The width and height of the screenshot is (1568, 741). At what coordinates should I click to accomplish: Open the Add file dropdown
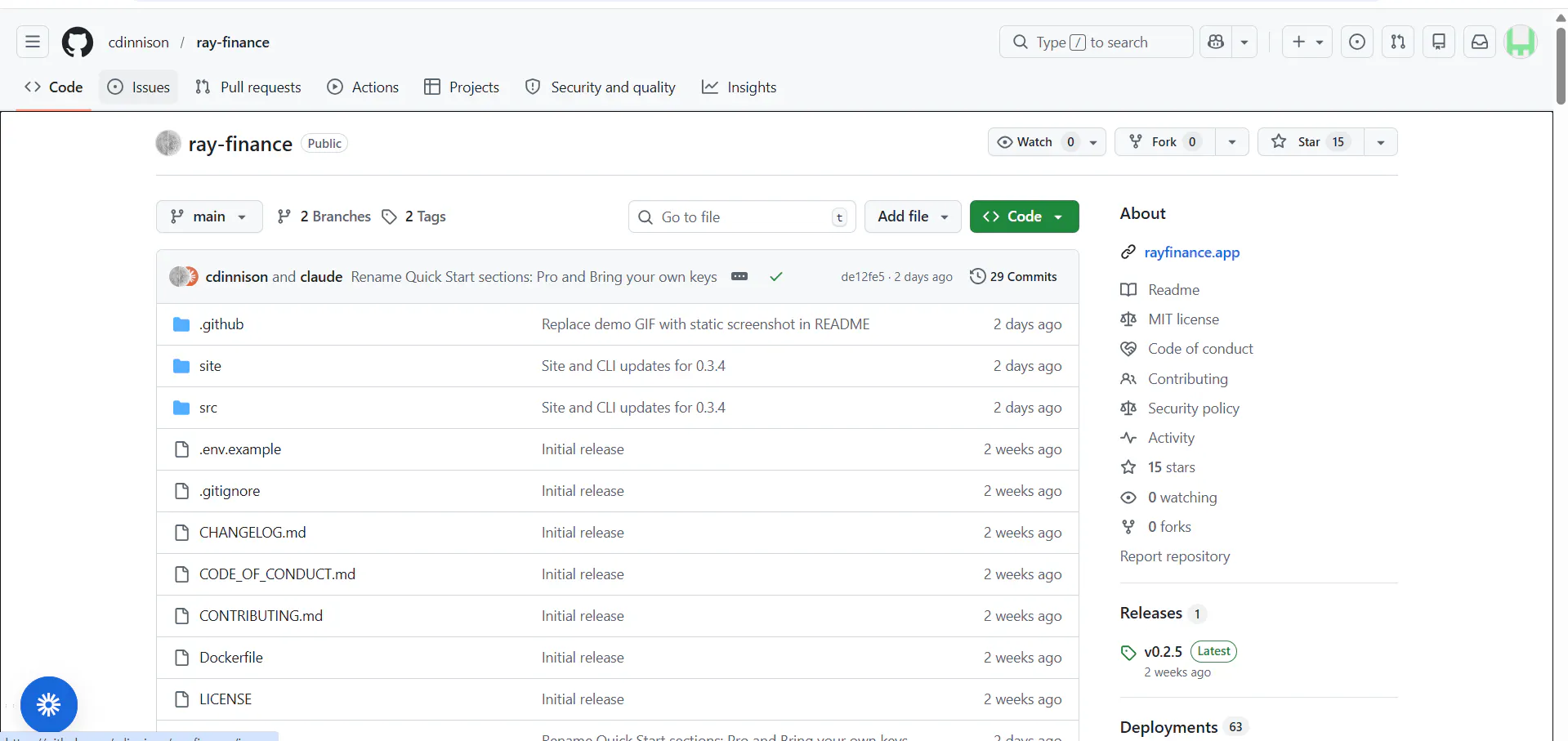(x=913, y=216)
